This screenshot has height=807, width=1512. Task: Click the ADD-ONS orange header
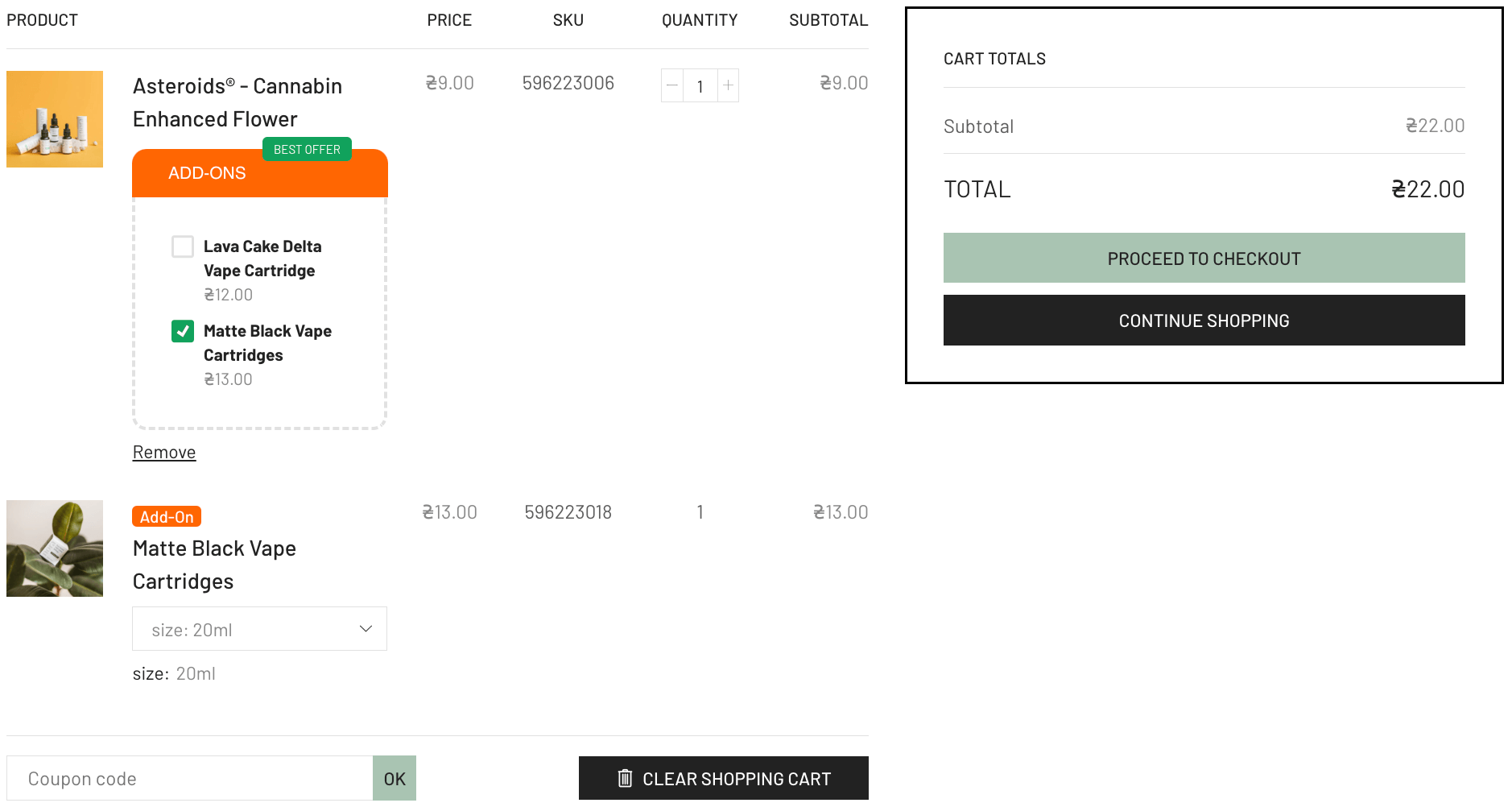[x=207, y=174]
